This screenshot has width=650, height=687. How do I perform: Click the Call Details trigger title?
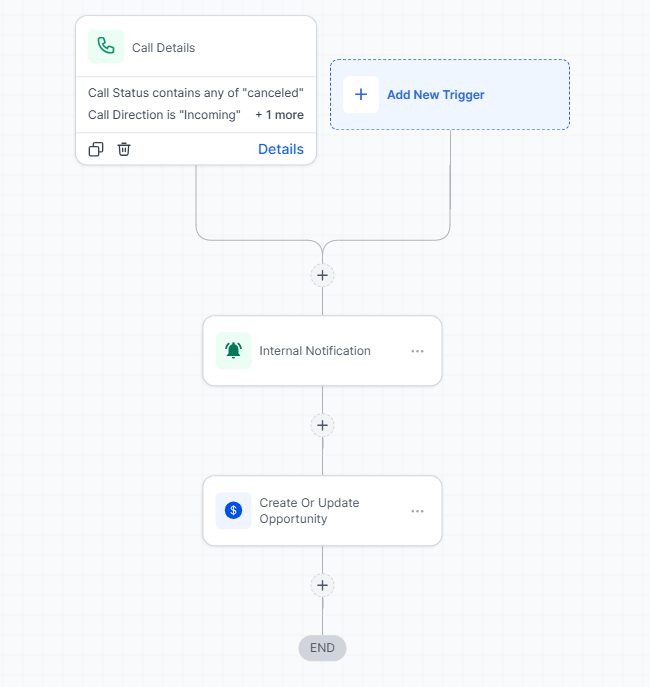click(164, 48)
